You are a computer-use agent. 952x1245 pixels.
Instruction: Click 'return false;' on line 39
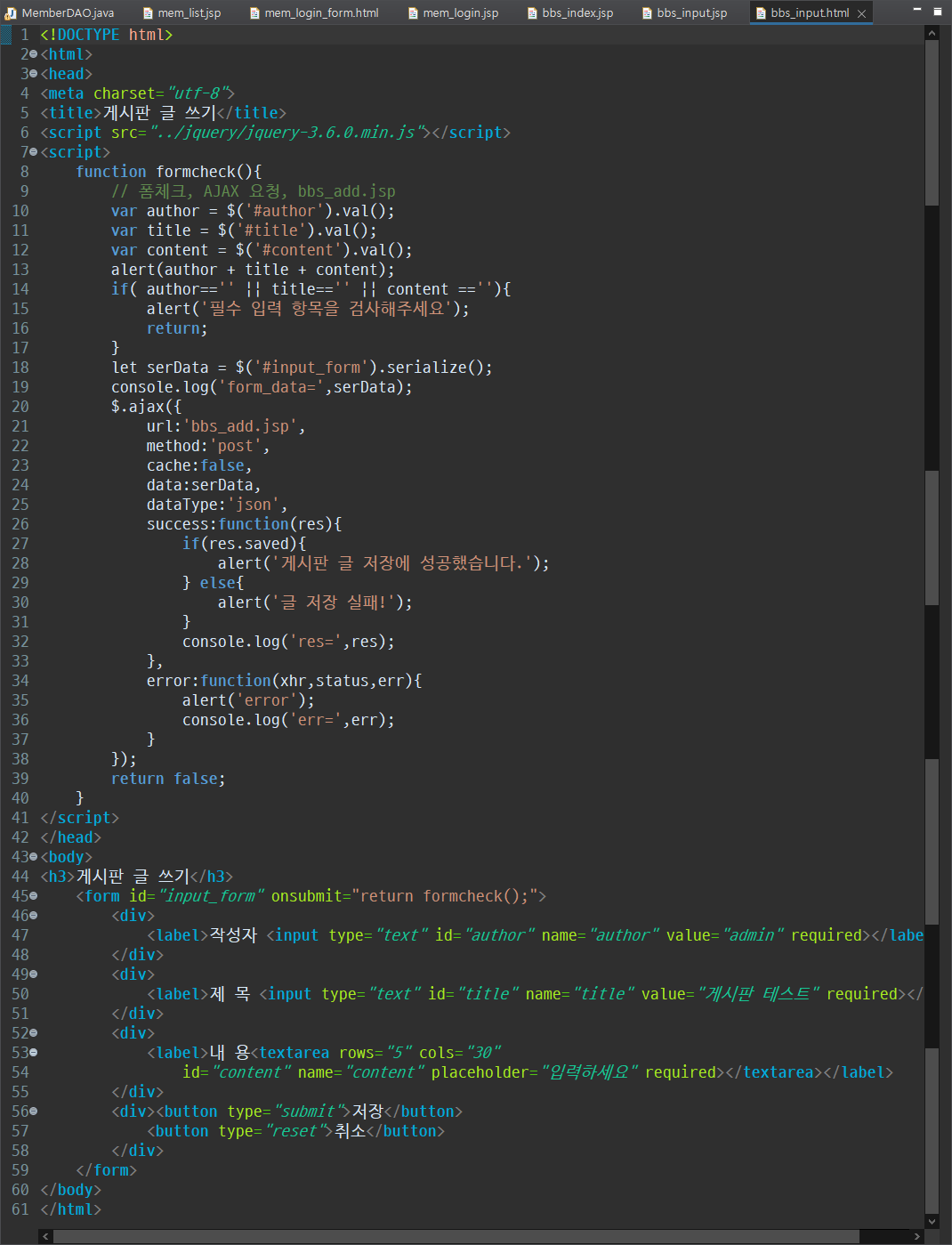[x=168, y=779]
